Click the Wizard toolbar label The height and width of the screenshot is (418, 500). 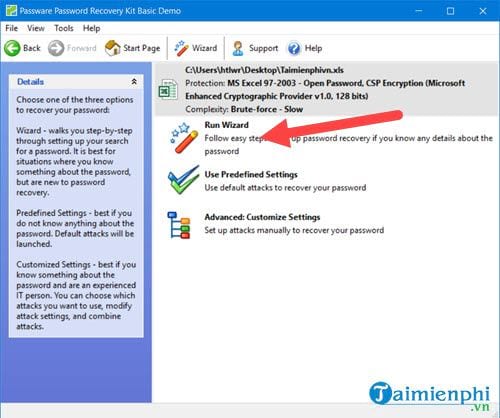pos(204,48)
